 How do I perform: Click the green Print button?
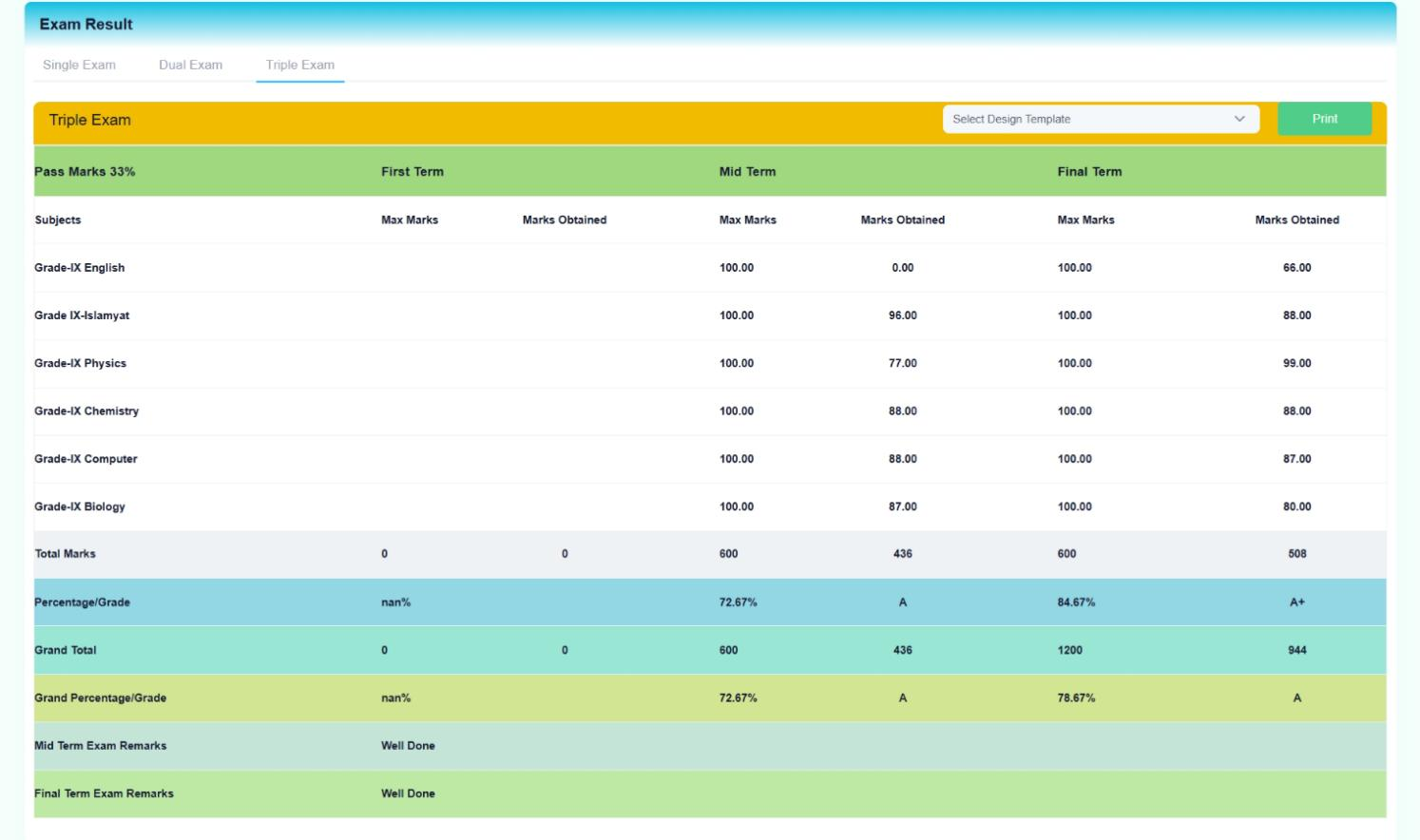point(1324,119)
